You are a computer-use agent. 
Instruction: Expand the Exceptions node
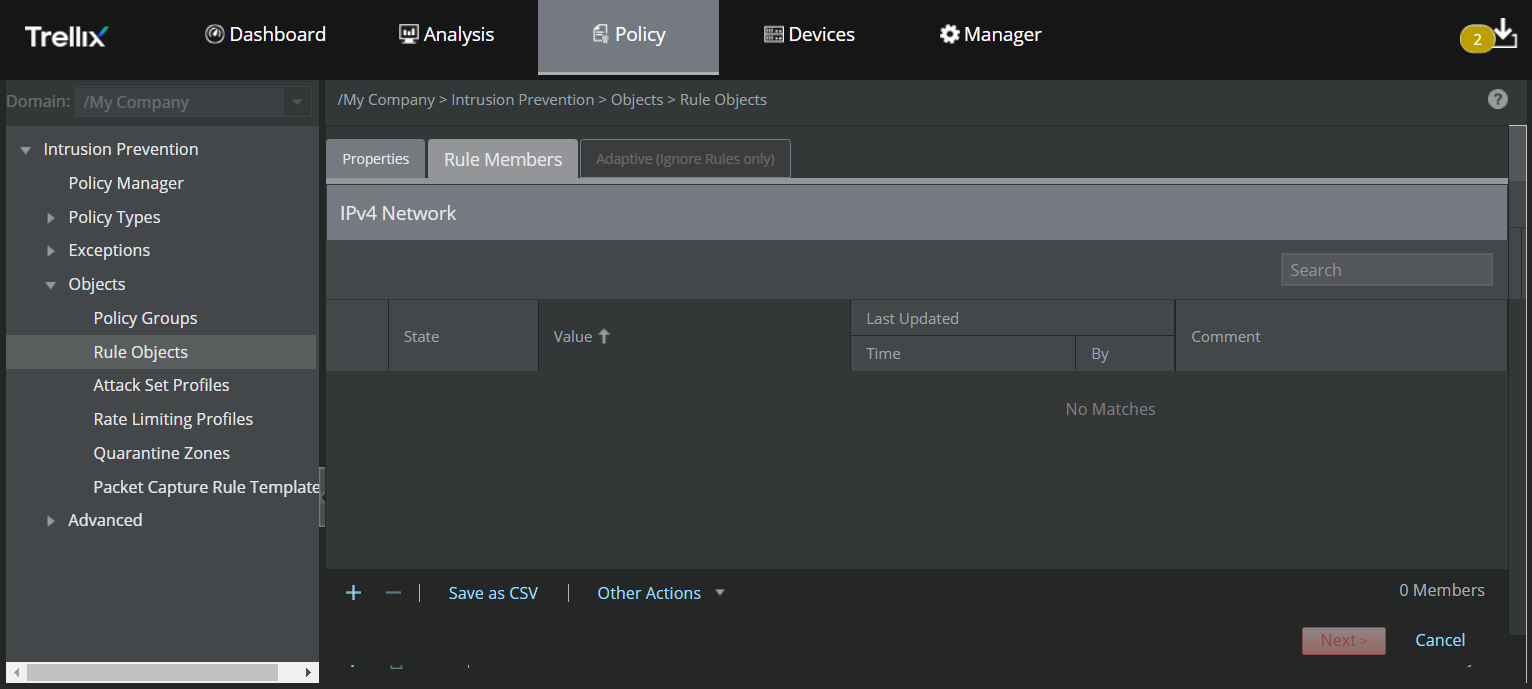click(51, 250)
